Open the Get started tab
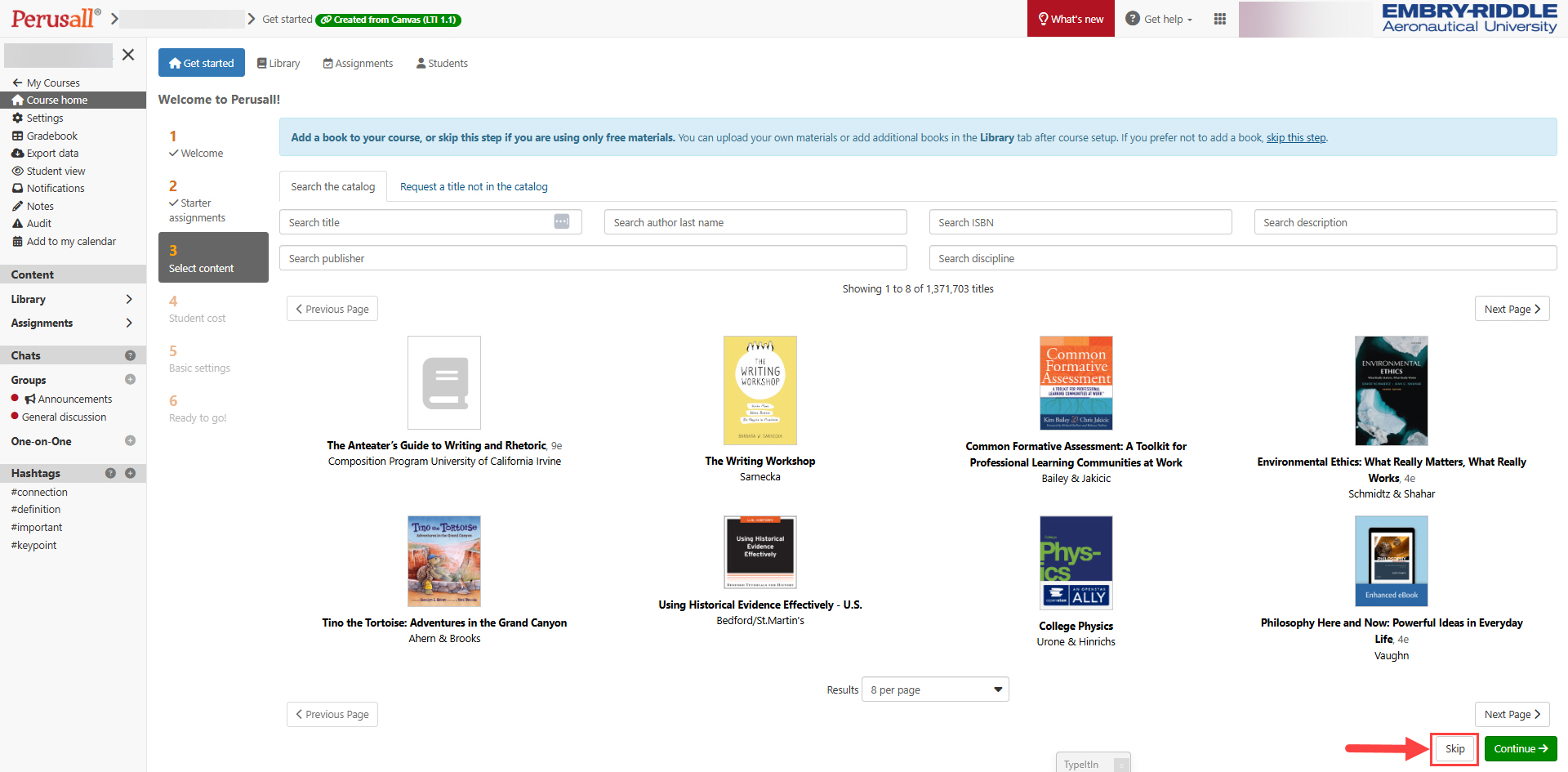This screenshot has height=772, width=1568. tap(201, 63)
